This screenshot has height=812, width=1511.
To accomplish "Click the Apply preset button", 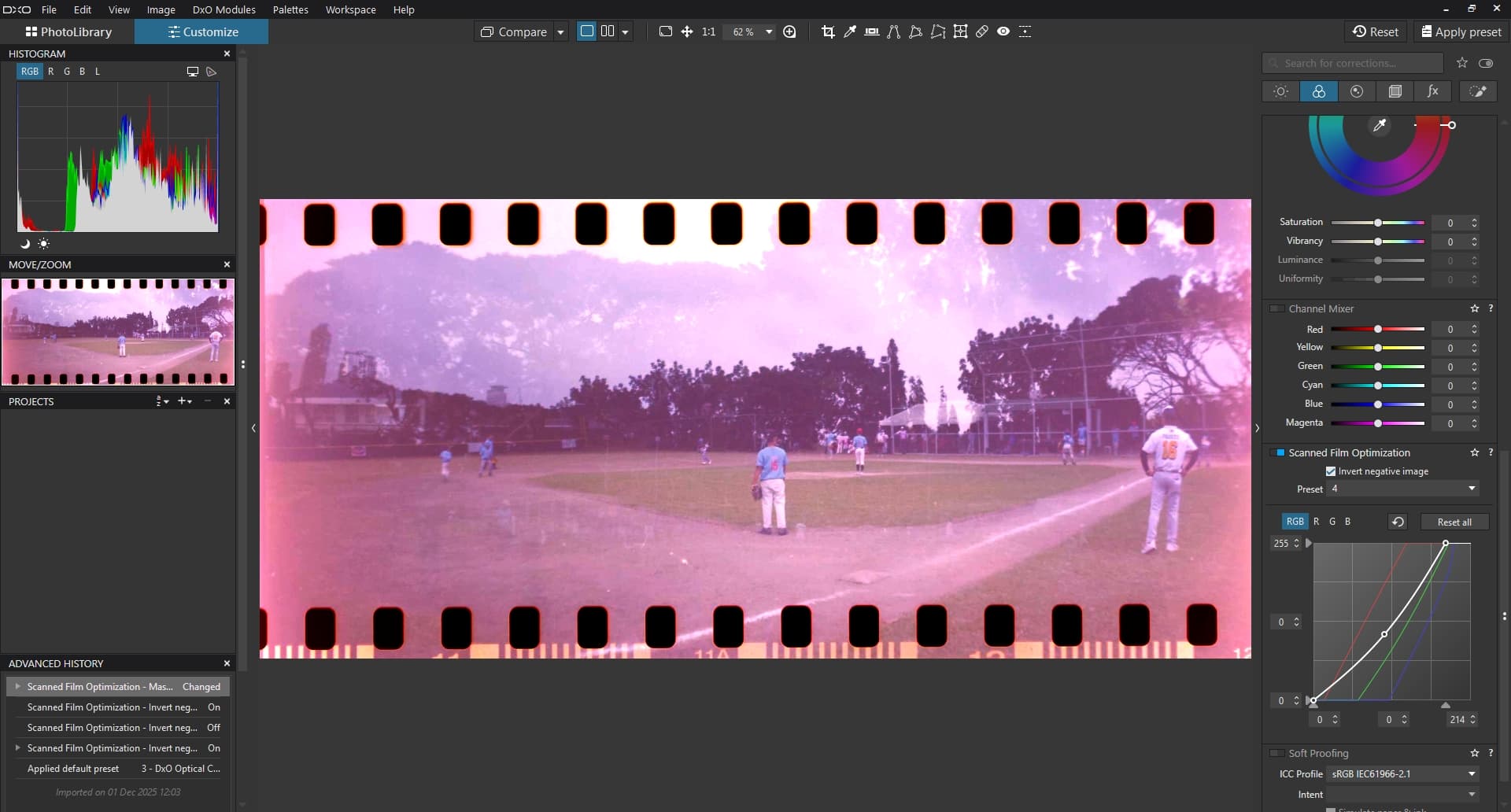I will pyautogui.click(x=1461, y=31).
